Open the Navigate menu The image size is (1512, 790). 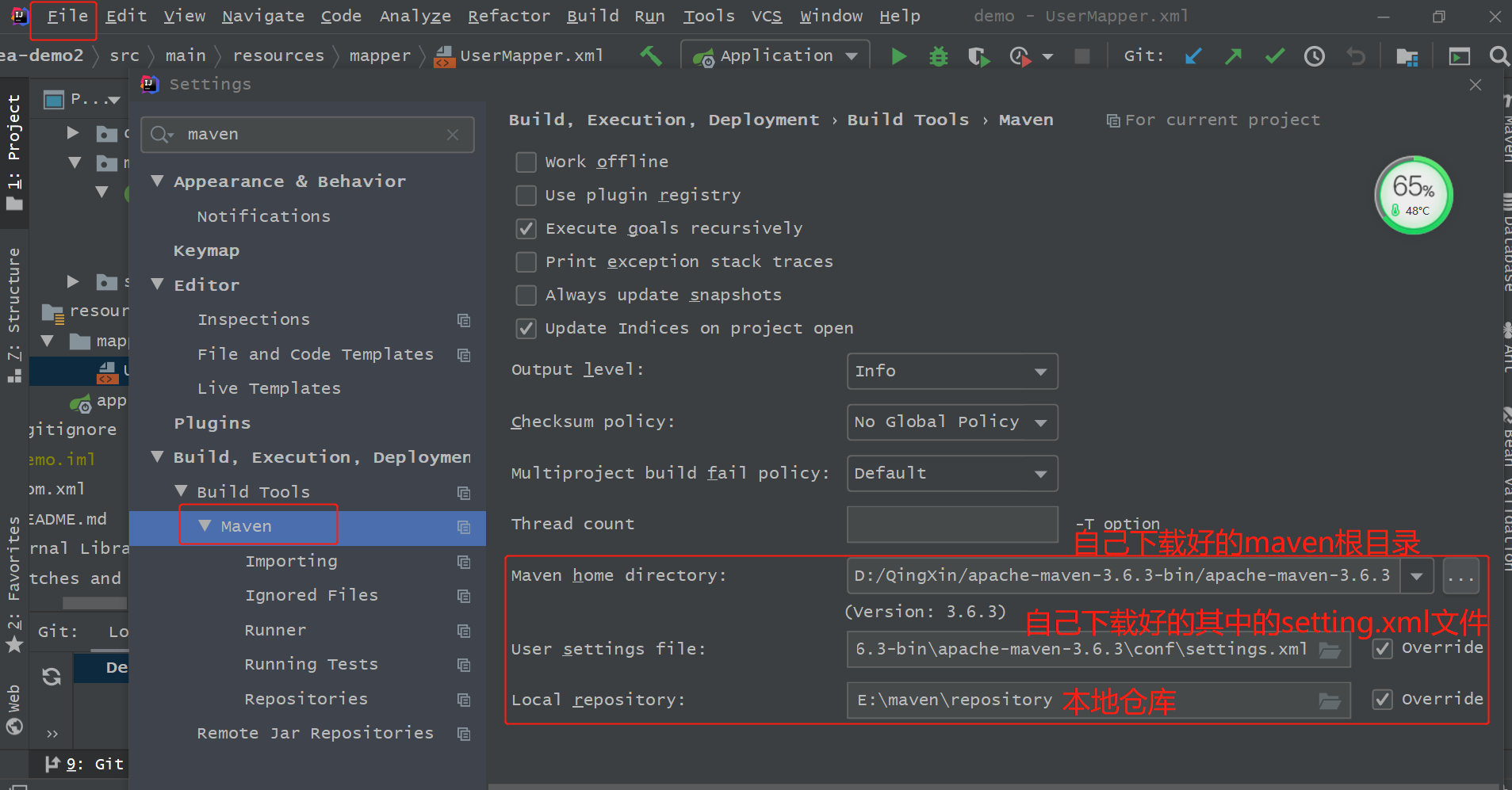pos(262,17)
